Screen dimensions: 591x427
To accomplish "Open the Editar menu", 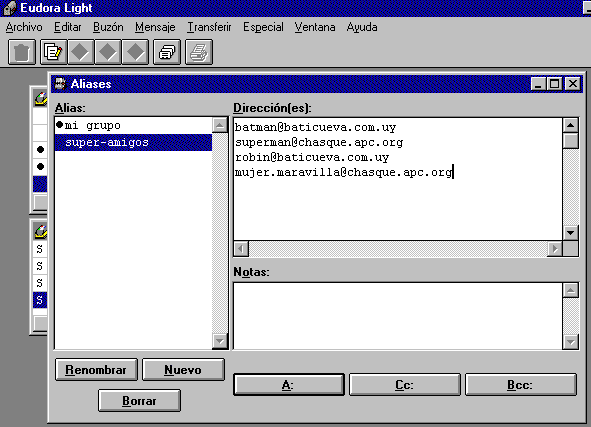I will [67, 27].
